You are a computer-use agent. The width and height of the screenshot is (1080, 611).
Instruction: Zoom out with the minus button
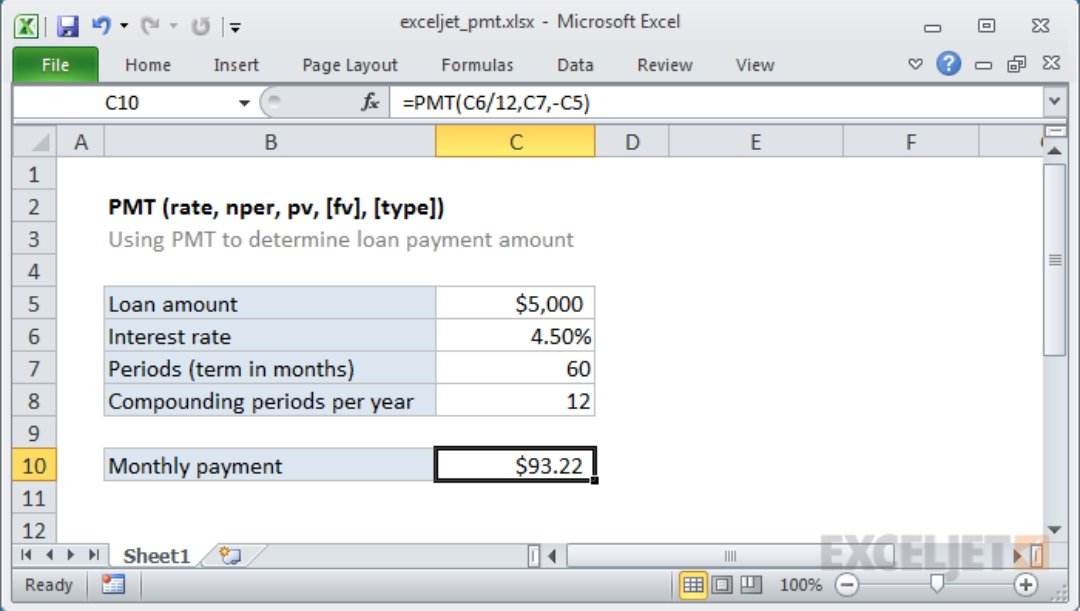(x=847, y=585)
